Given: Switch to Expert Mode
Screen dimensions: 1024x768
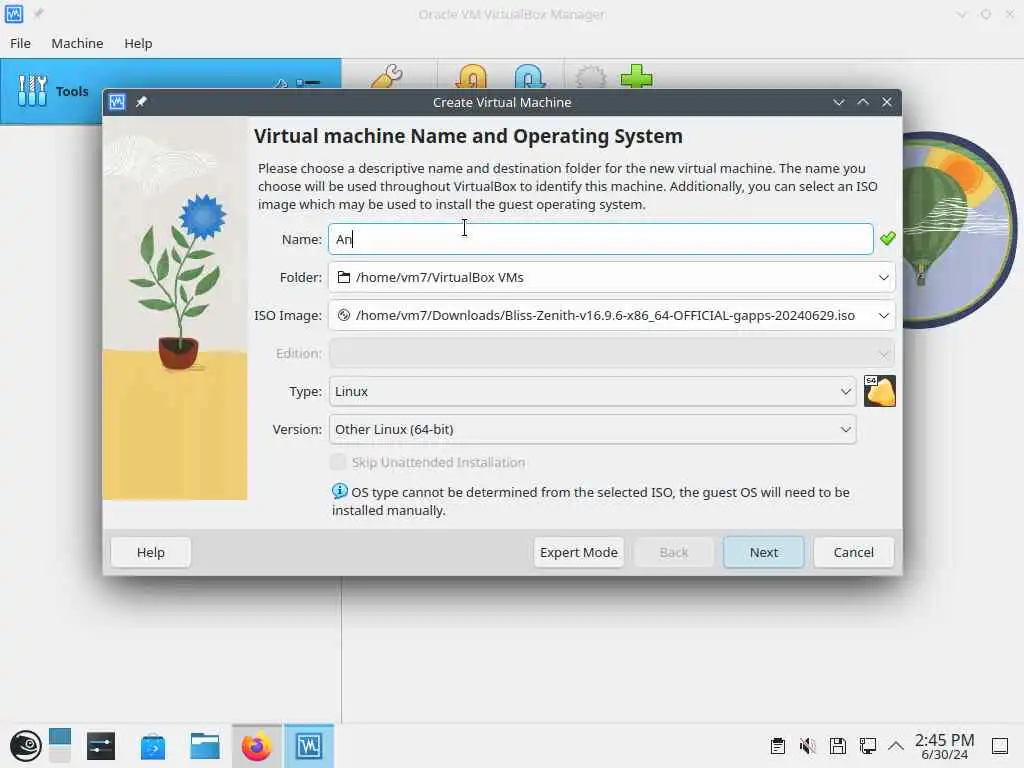Looking at the screenshot, I should 579,552.
